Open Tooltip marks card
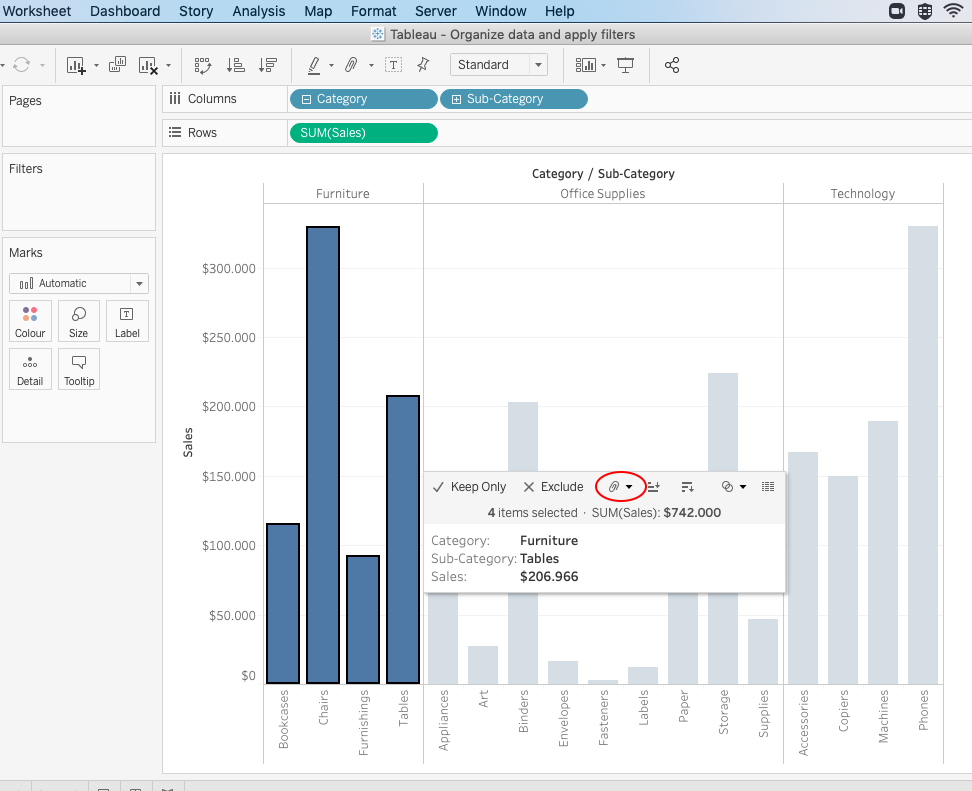Screen dimensions: 972x791 pos(79,369)
